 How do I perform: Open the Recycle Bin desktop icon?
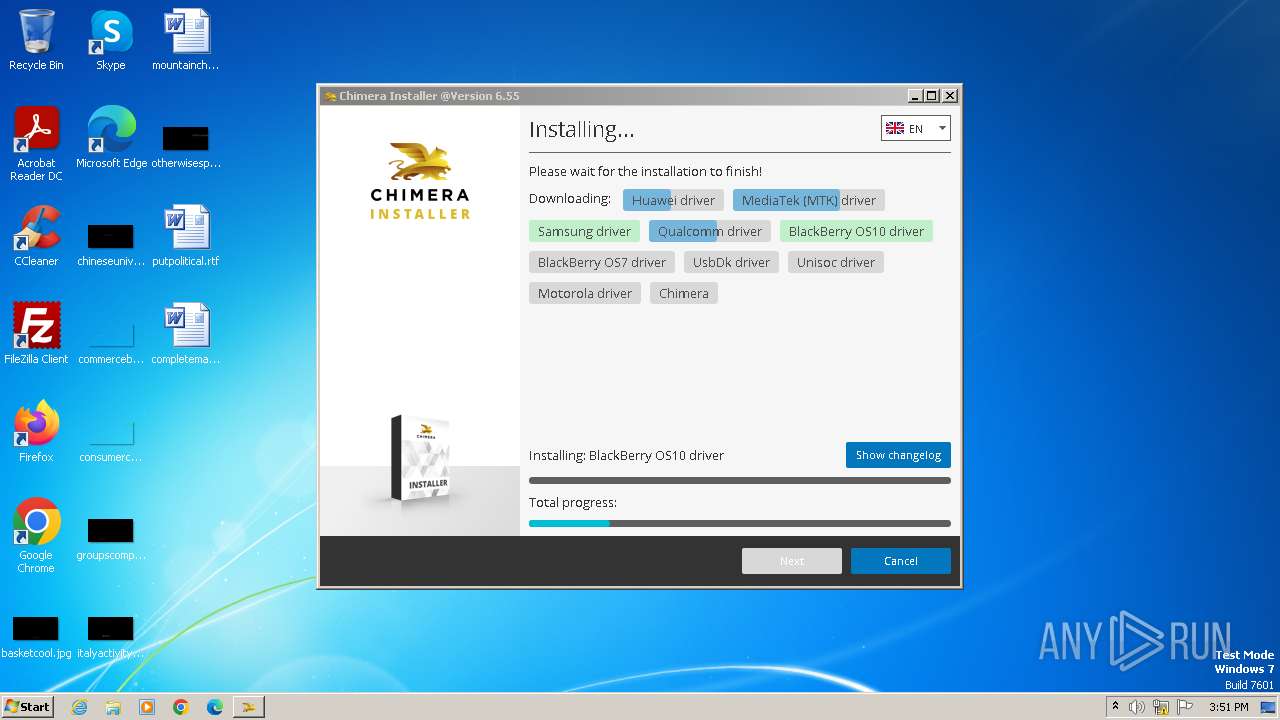pyautogui.click(x=36, y=40)
